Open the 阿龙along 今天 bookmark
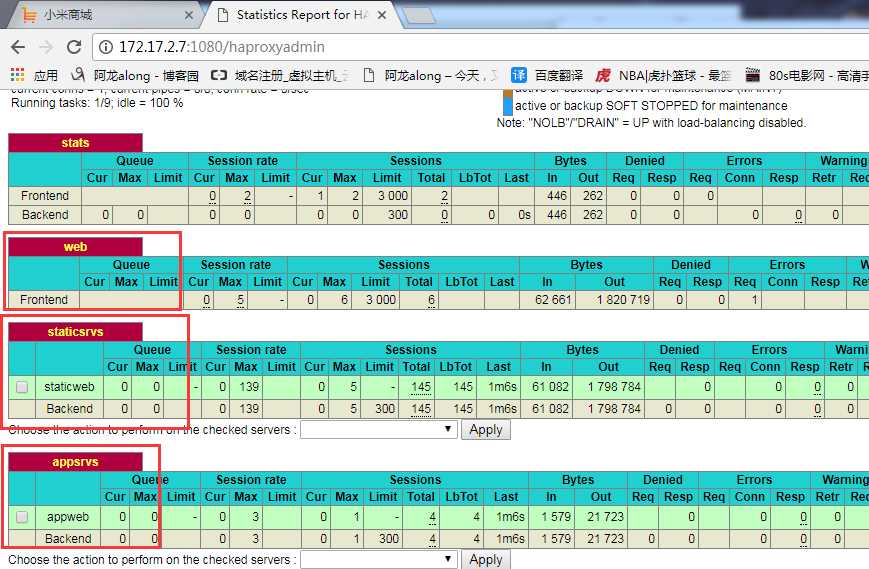Image resolution: width=869 pixels, height=569 pixels. tap(430, 75)
